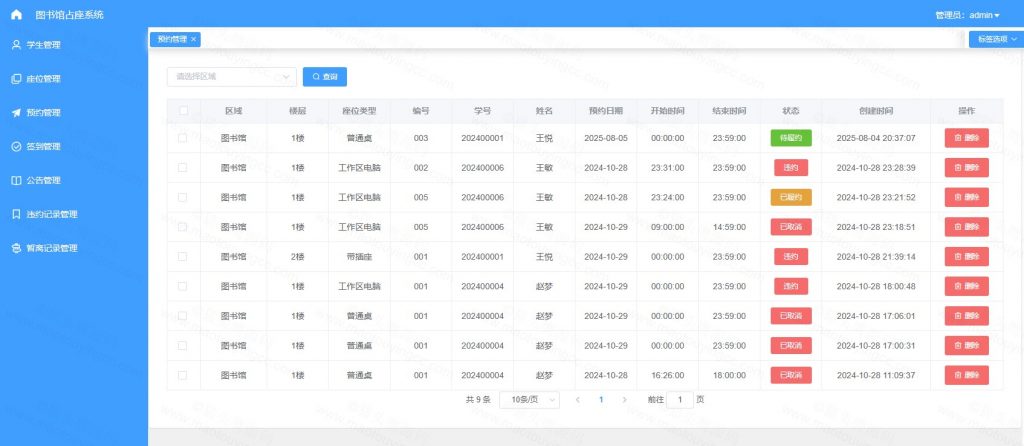This screenshot has width=1024, height=446.
Task: Delete the reservation created 2024-10-28 23:18:51
Action: pos(967,227)
